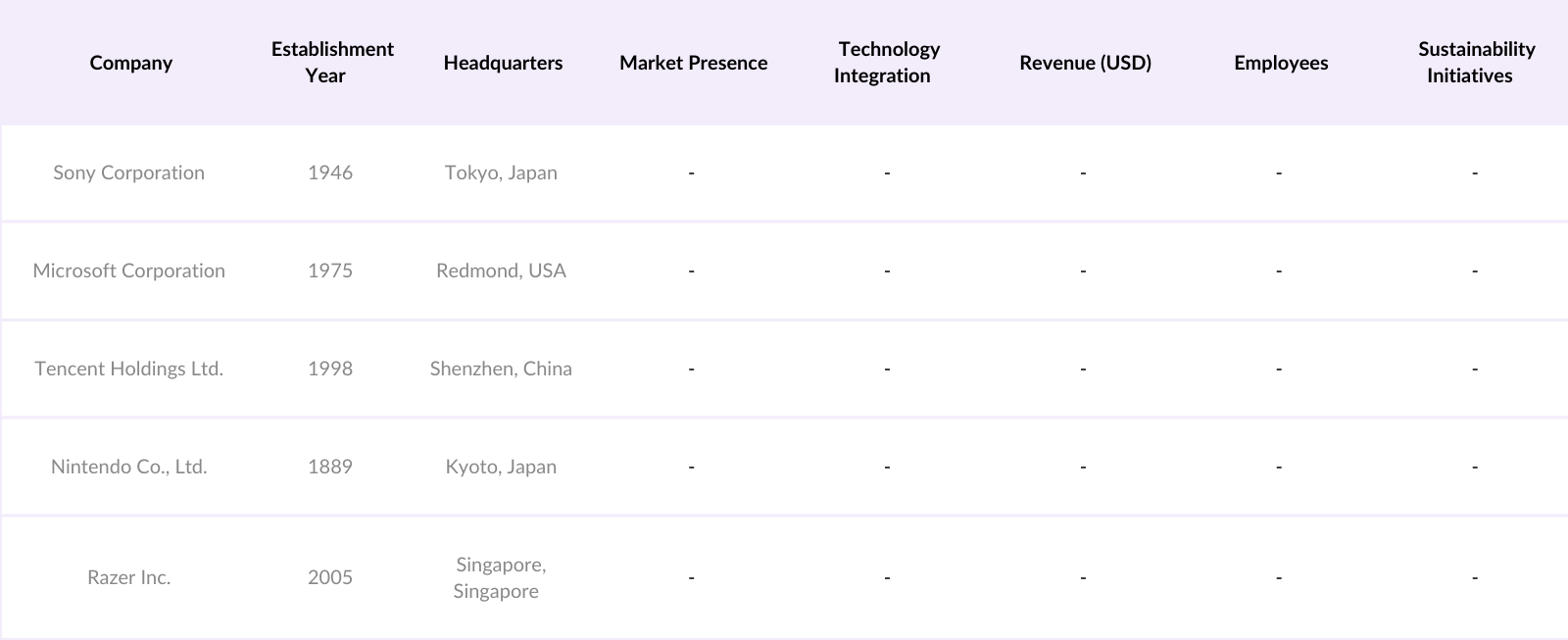Click the Employees column header
This screenshot has width=1568, height=640.
coord(1281,63)
